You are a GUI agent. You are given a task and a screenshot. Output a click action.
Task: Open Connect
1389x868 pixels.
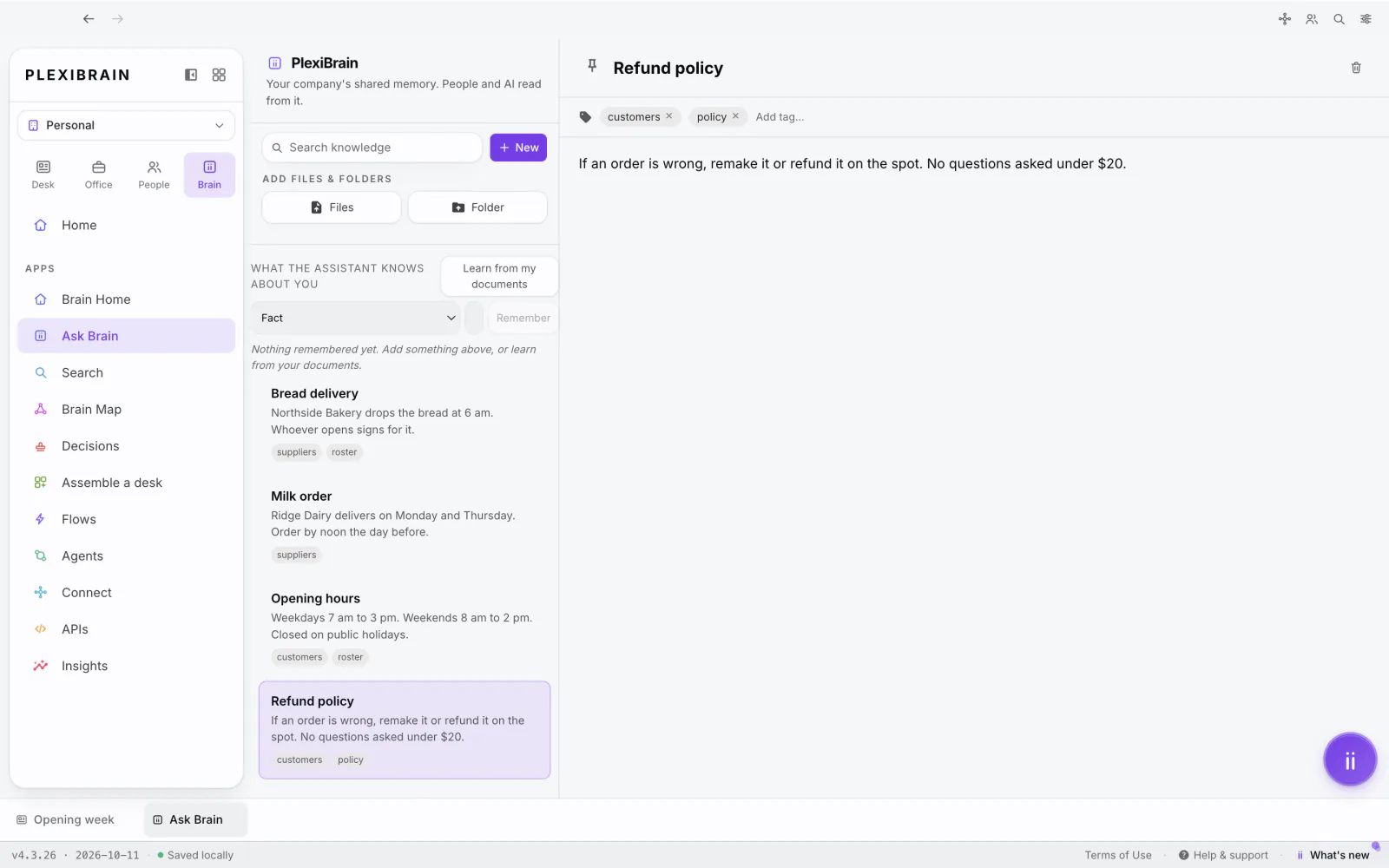(126, 593)
